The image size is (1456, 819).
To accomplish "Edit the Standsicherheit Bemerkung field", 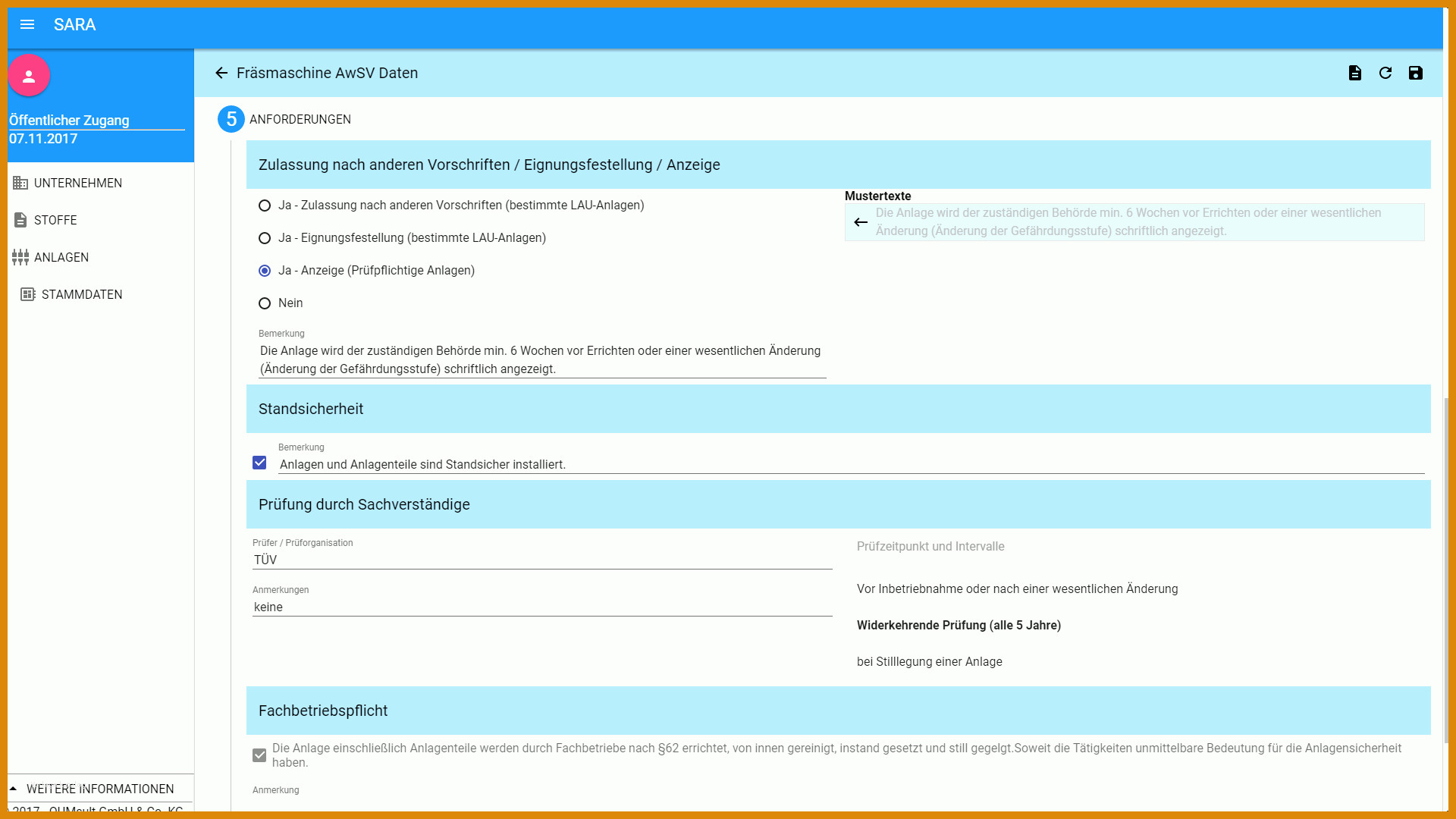I will click(x=851, y=465).
